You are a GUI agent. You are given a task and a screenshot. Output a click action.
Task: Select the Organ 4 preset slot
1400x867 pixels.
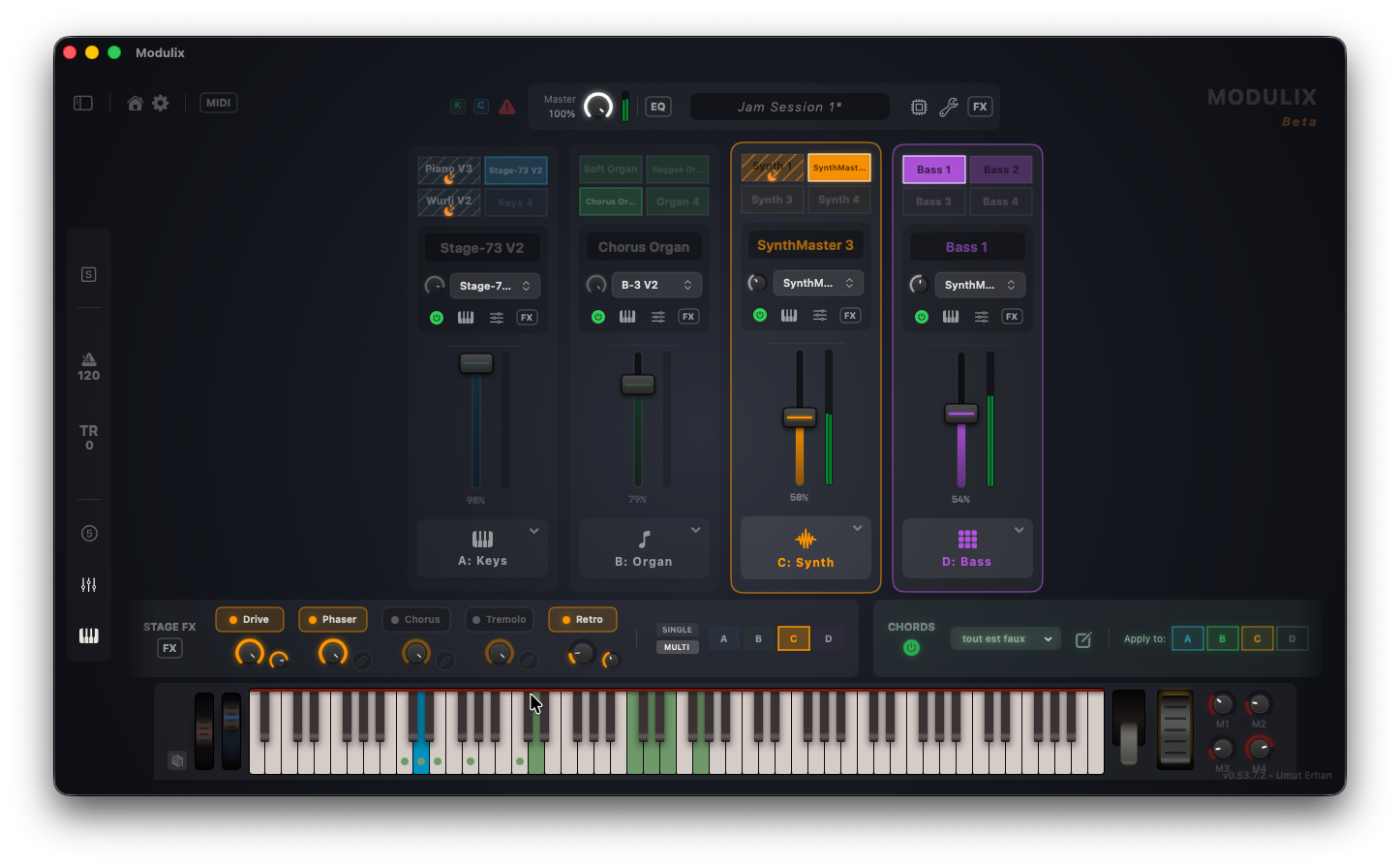[x=678, y=201]
